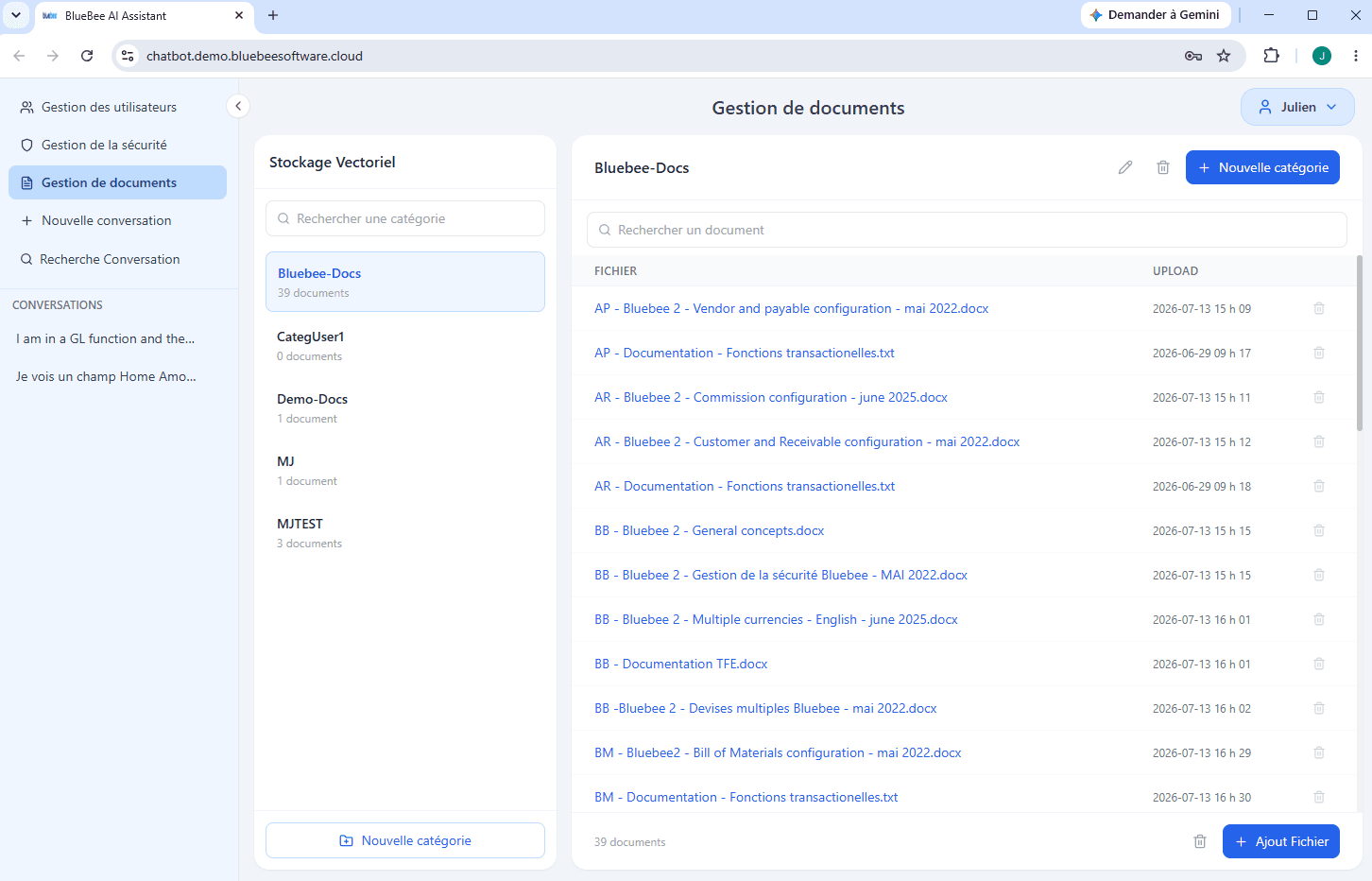Click upload date 2026-06-29 09 h 17
This screenshot has height=881, width=1372.
(1202, 354)
